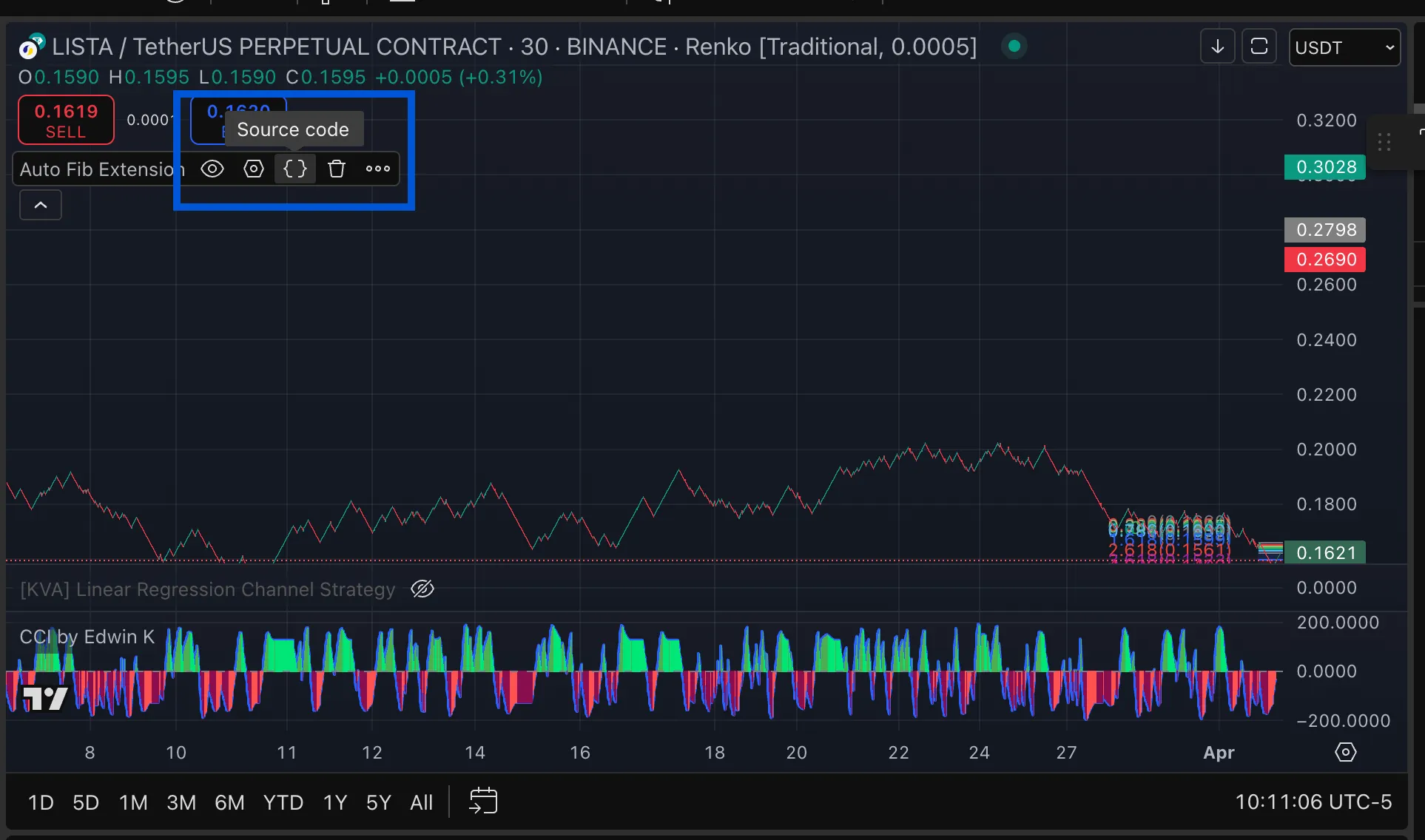1425x840 pixels.
Task: Click the SELL 0.1619 button
Action: (66, 120)
